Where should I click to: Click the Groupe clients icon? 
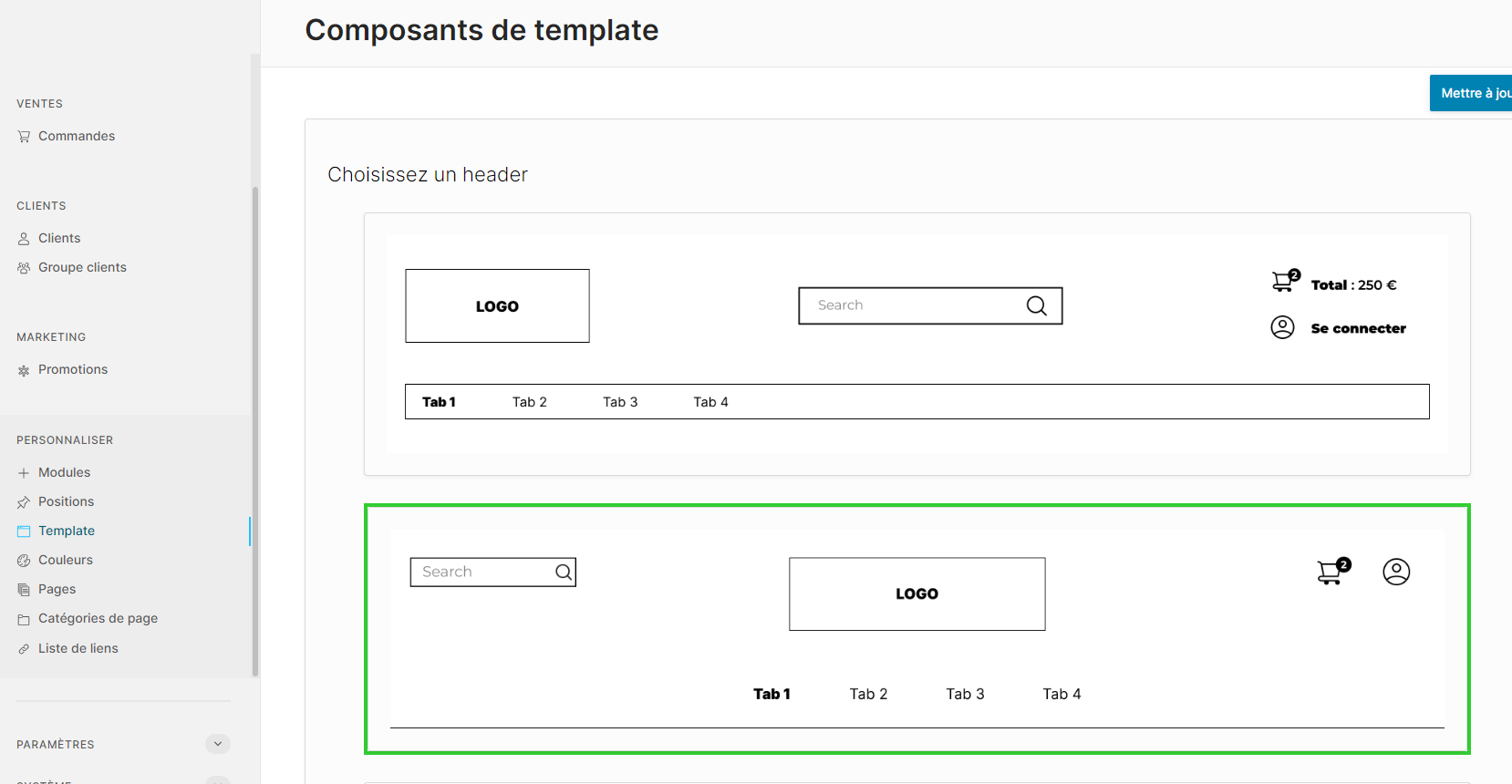[24, 268]
